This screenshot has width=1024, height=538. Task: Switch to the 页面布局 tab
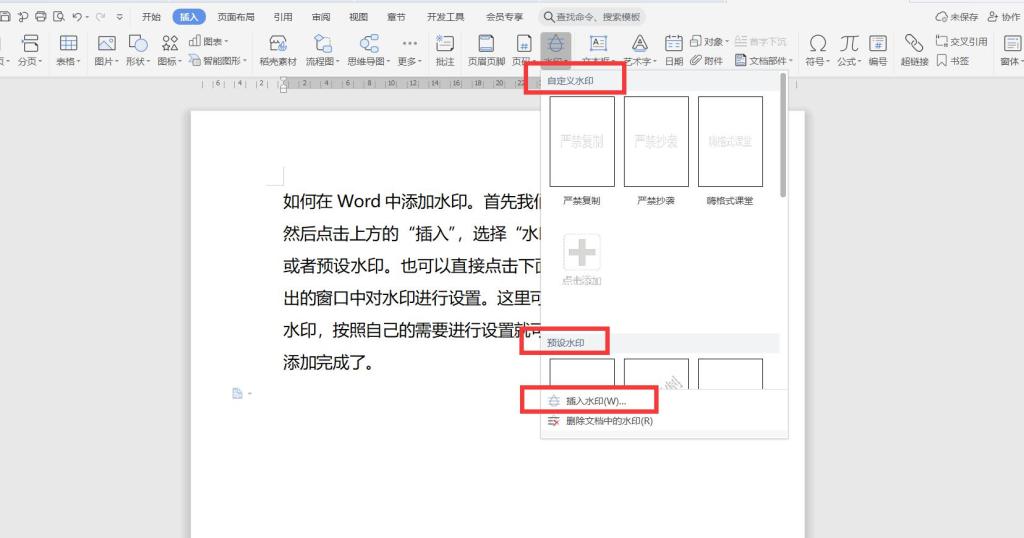pyautogui.click(x=236, y=17)
